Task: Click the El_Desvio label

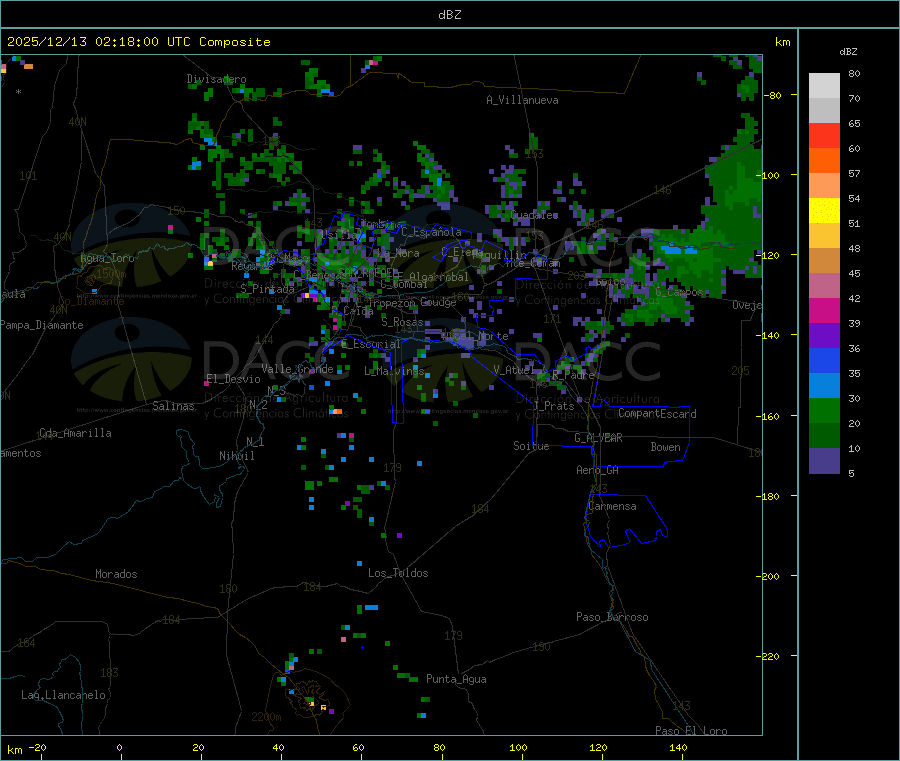Action: (x=233, y=379)
